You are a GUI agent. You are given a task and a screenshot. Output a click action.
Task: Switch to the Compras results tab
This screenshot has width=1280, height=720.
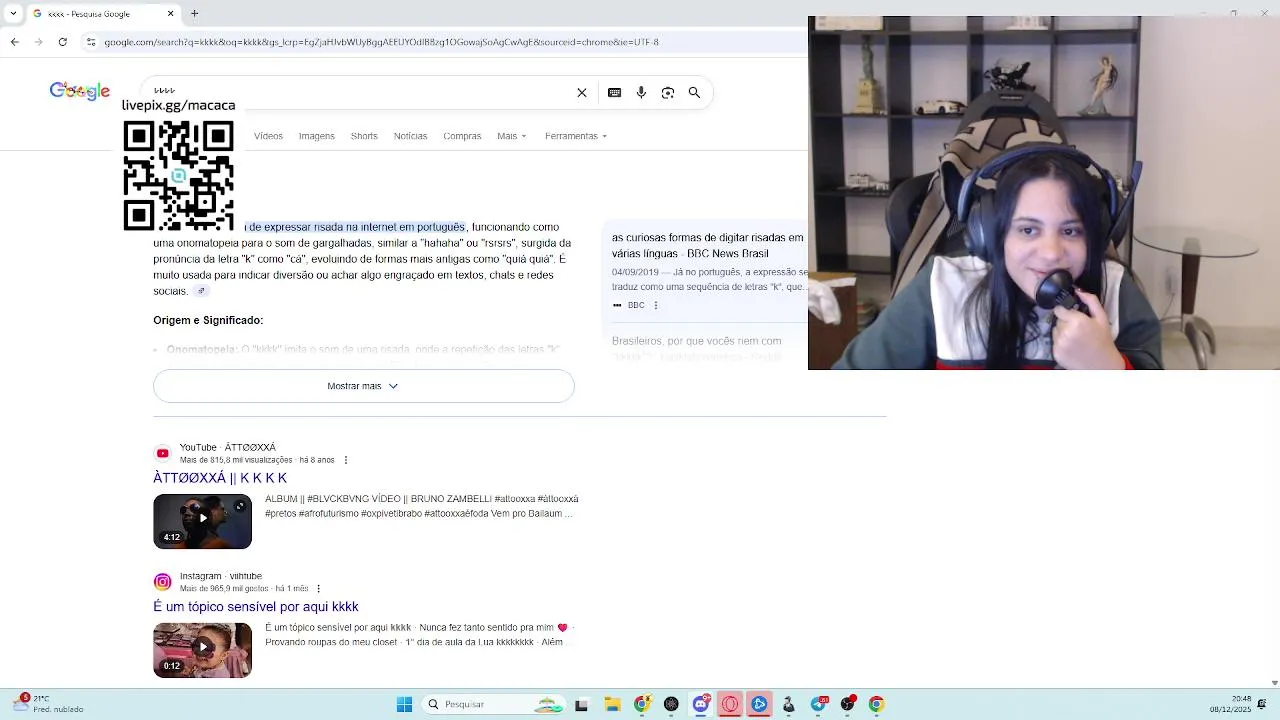(x=462, y=136)
